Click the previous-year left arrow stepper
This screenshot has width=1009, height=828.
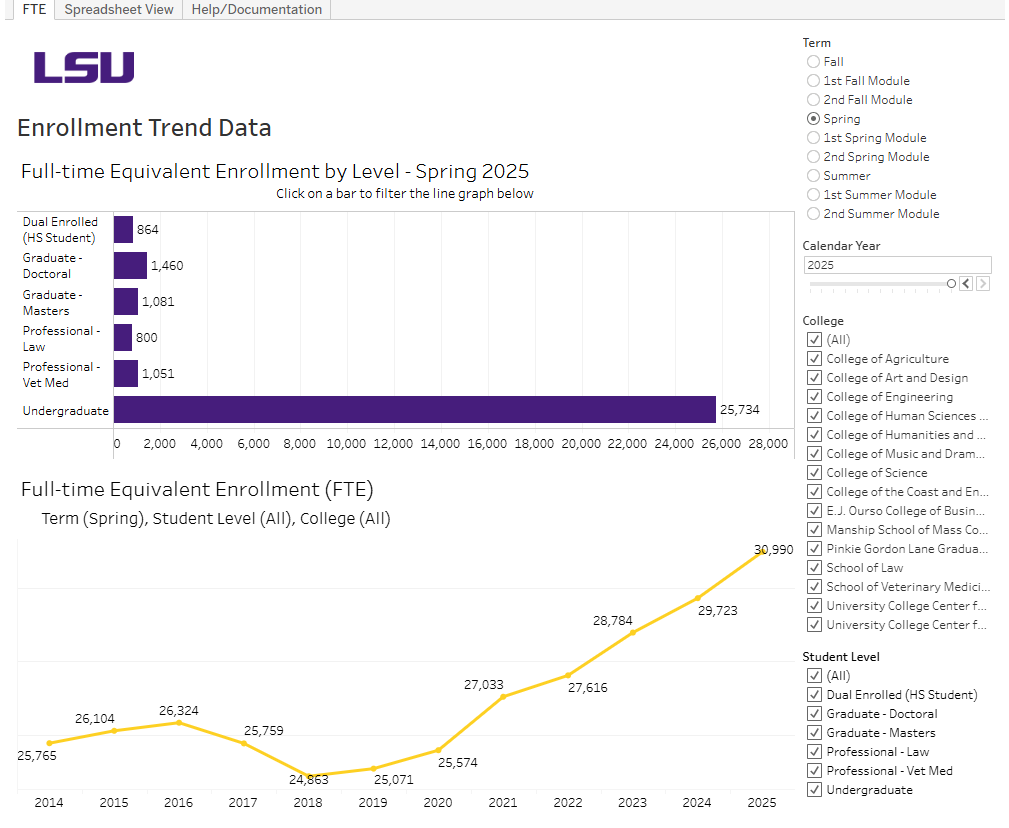(x=965, y=283)
